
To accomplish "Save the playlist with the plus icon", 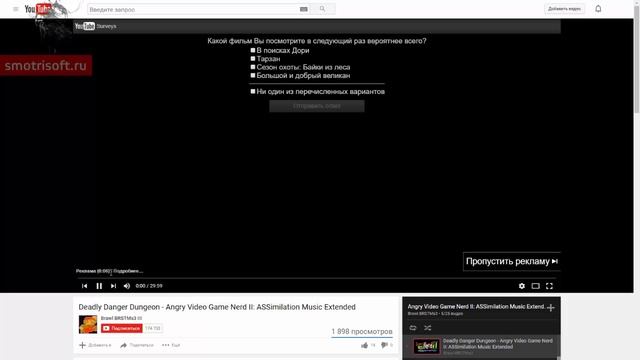I will tap(551, 308).
